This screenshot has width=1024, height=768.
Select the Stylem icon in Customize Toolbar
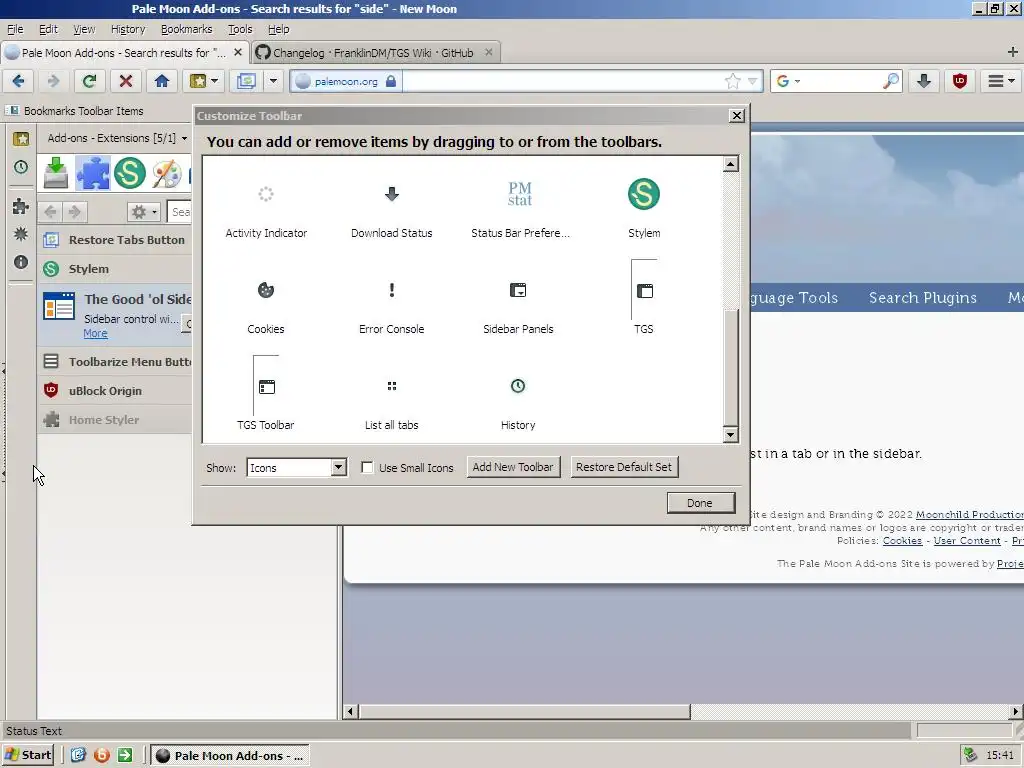click(644, 194)
